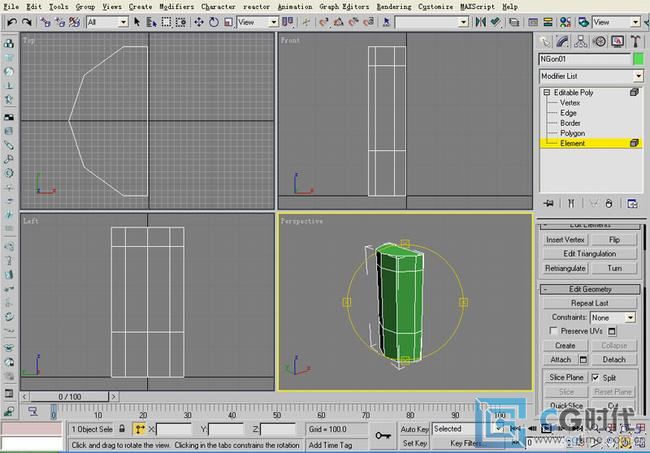This screenshot has width=650, height=453.
Task: Switch to Utilities command panel tab
Action: (x=635, y=41)
